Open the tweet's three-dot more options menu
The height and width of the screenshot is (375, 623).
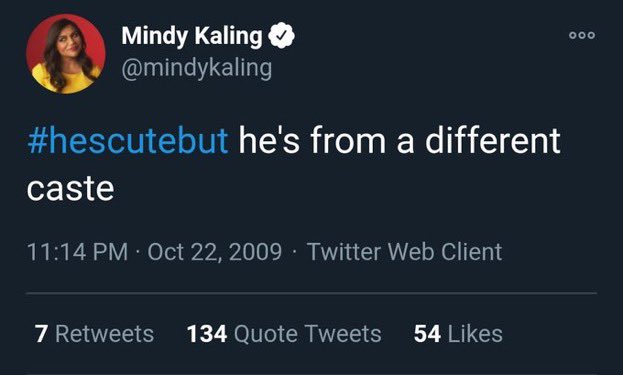[x=582, y=35]
